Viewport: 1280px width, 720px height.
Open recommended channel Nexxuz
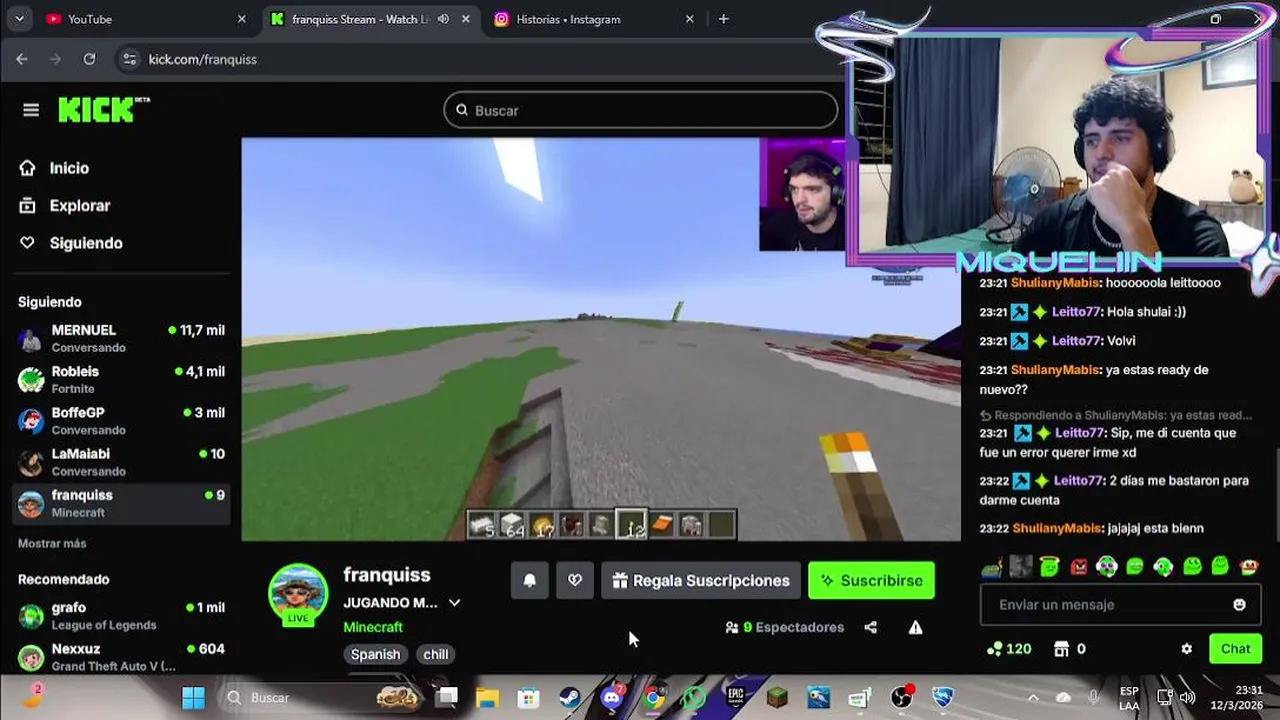pyautogui.click(x=122, y=656)
